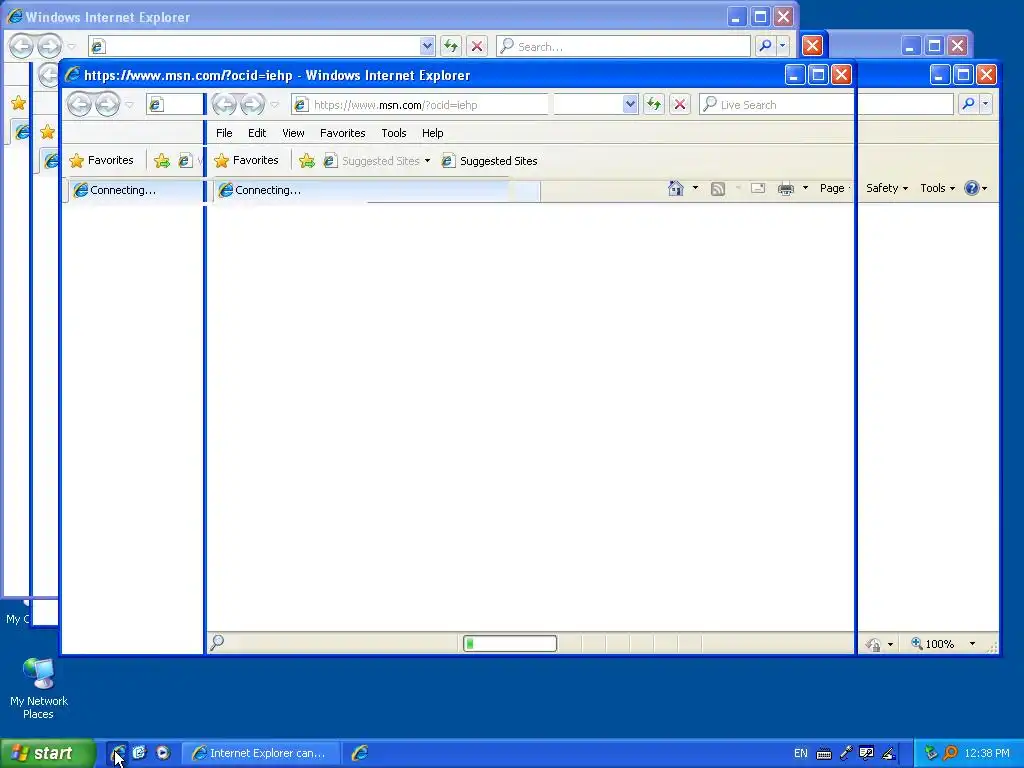Open the File menu
This screenshot has height=768, width=1024.
coord(224,133)
